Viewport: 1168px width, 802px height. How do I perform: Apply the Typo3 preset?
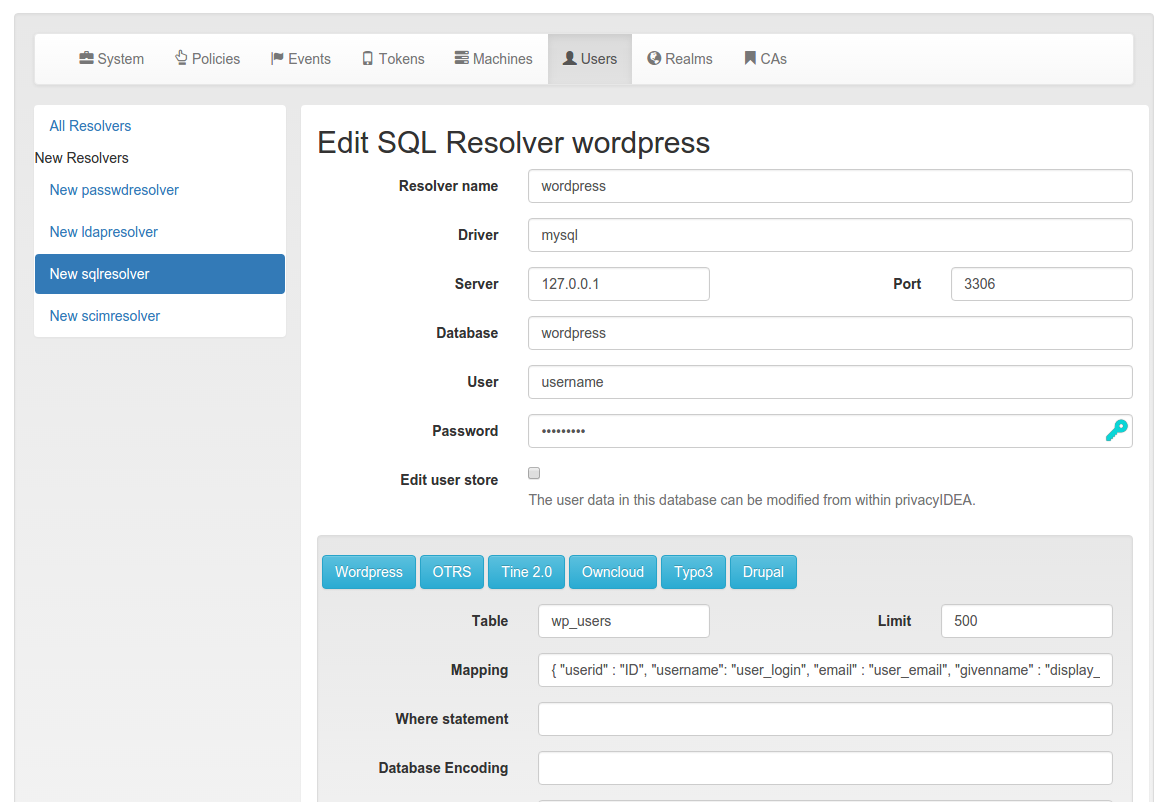click(x=693, y=572)
